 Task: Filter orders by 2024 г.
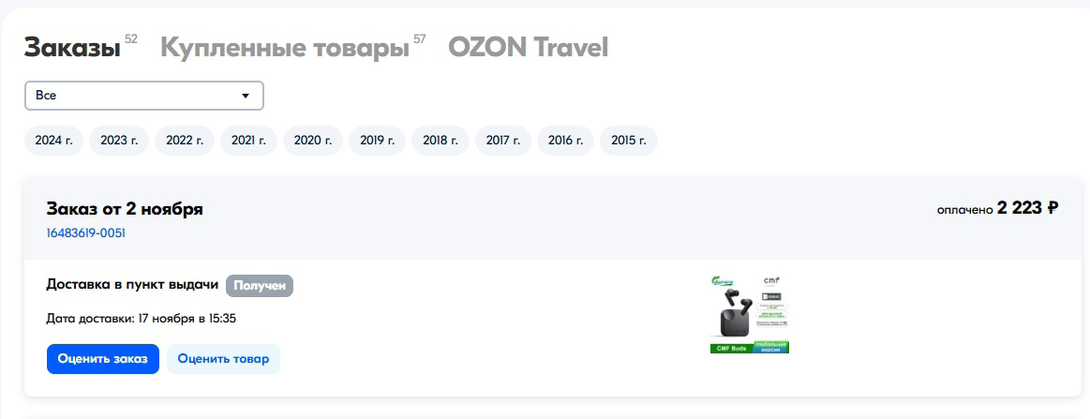pos(54,141)
